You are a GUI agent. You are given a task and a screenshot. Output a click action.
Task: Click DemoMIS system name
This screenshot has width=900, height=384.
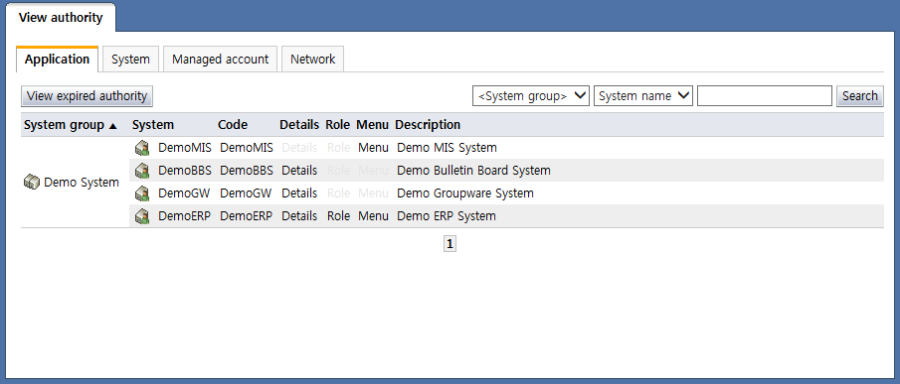185,148
